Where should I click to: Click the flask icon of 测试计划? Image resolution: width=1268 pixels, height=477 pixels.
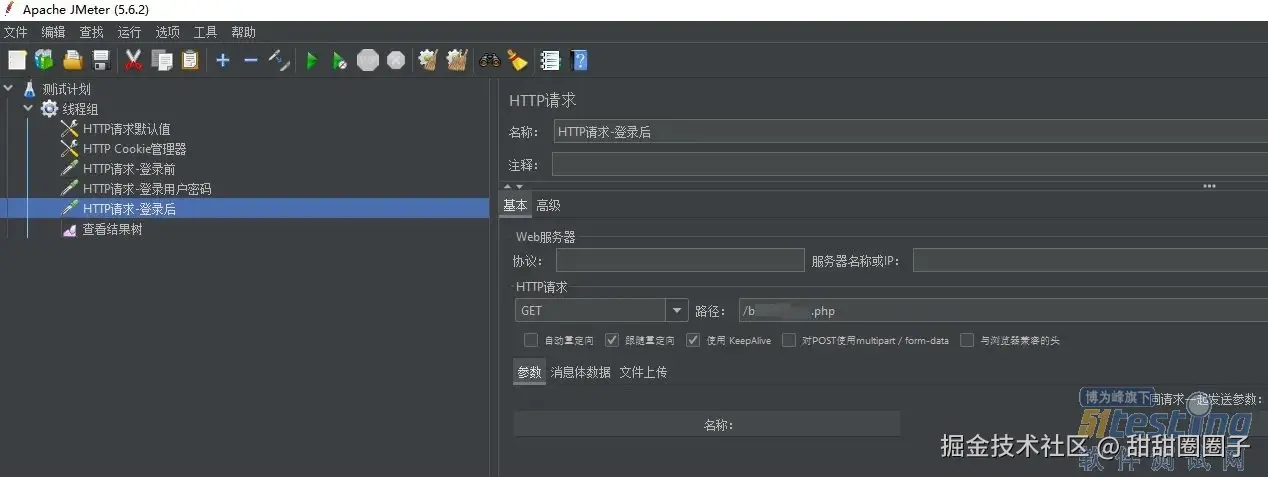[x=29, y=89]
